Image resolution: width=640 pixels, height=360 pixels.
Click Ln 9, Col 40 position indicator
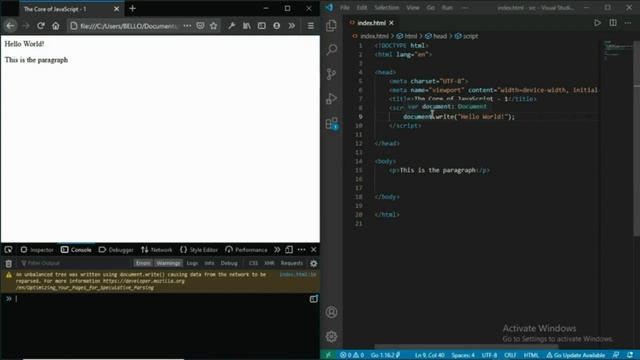click(429, 355)
